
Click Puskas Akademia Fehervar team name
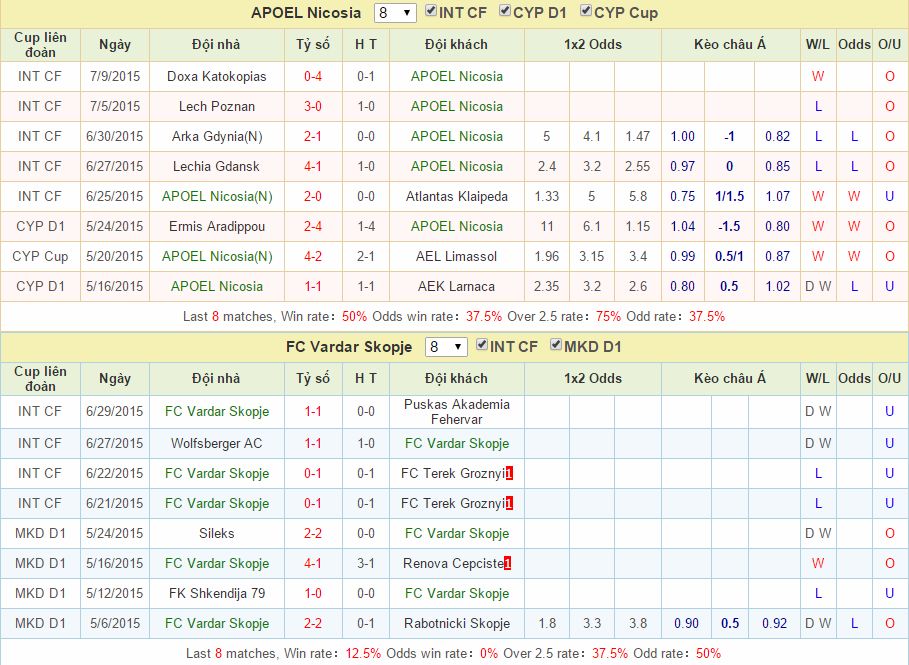(x=457, y=412)
